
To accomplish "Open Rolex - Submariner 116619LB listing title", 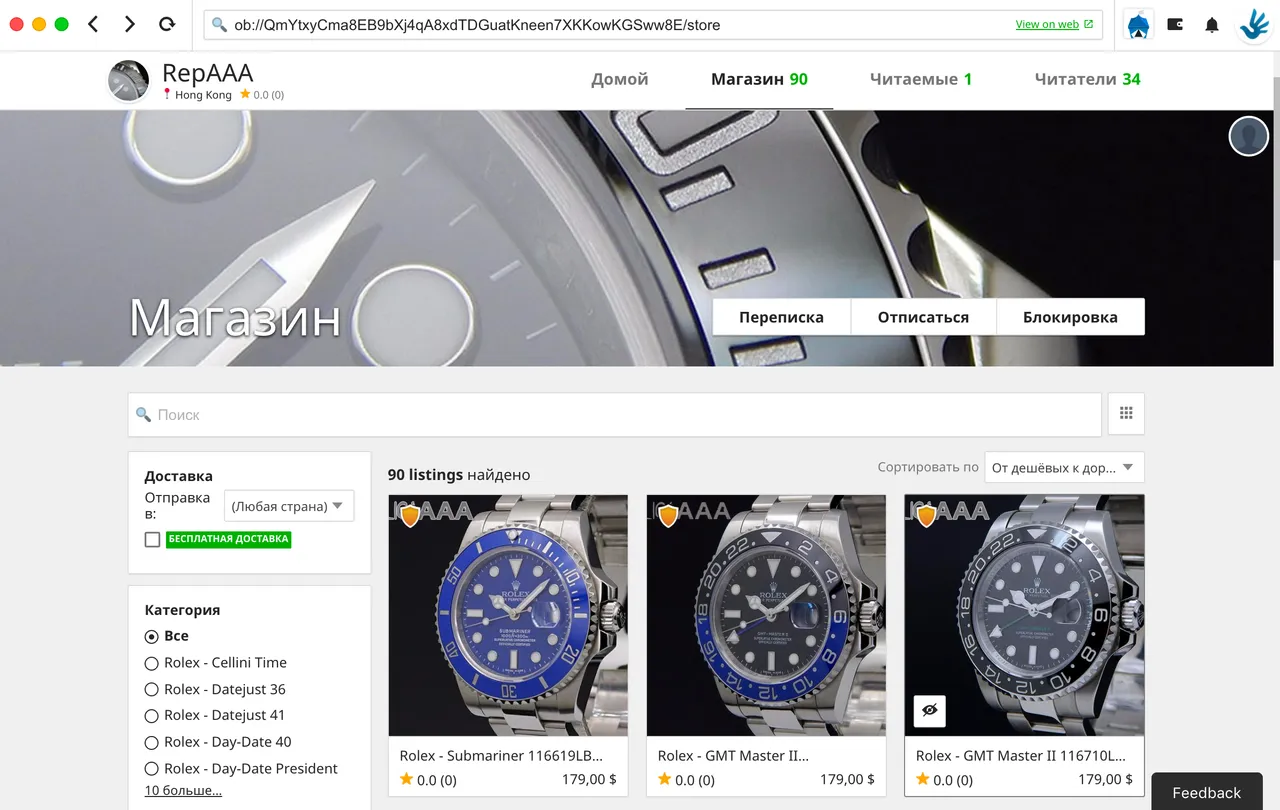I will pos(501,756).
